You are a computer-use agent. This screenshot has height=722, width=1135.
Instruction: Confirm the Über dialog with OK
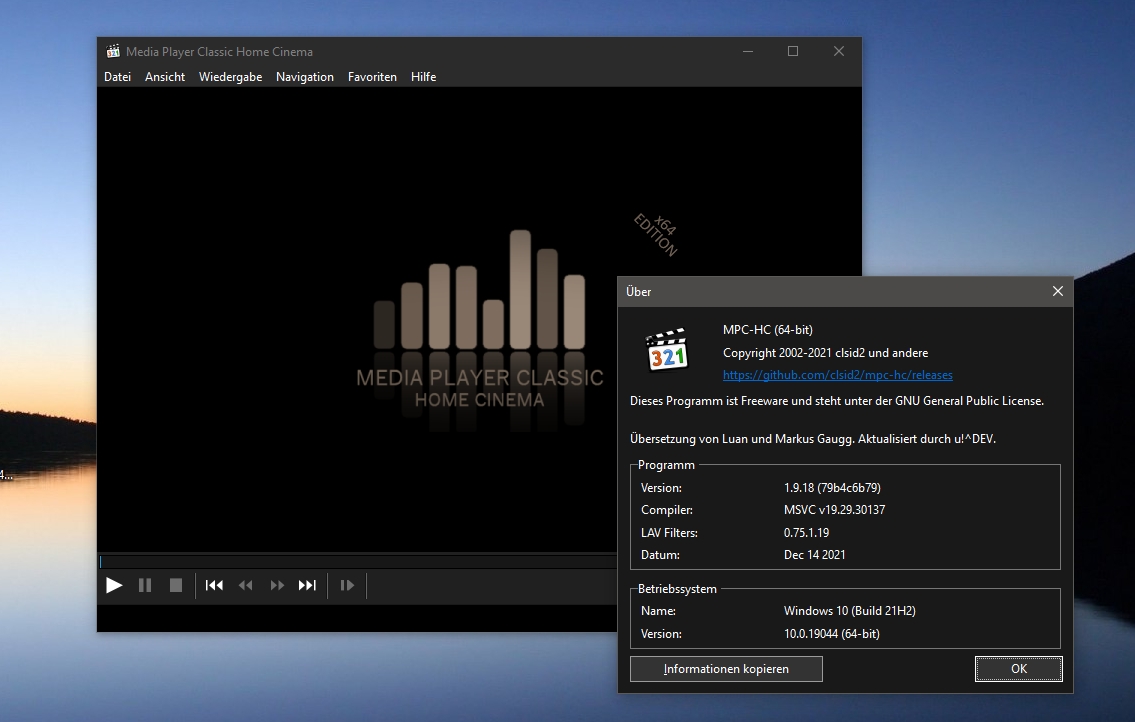coord(1018,669)
